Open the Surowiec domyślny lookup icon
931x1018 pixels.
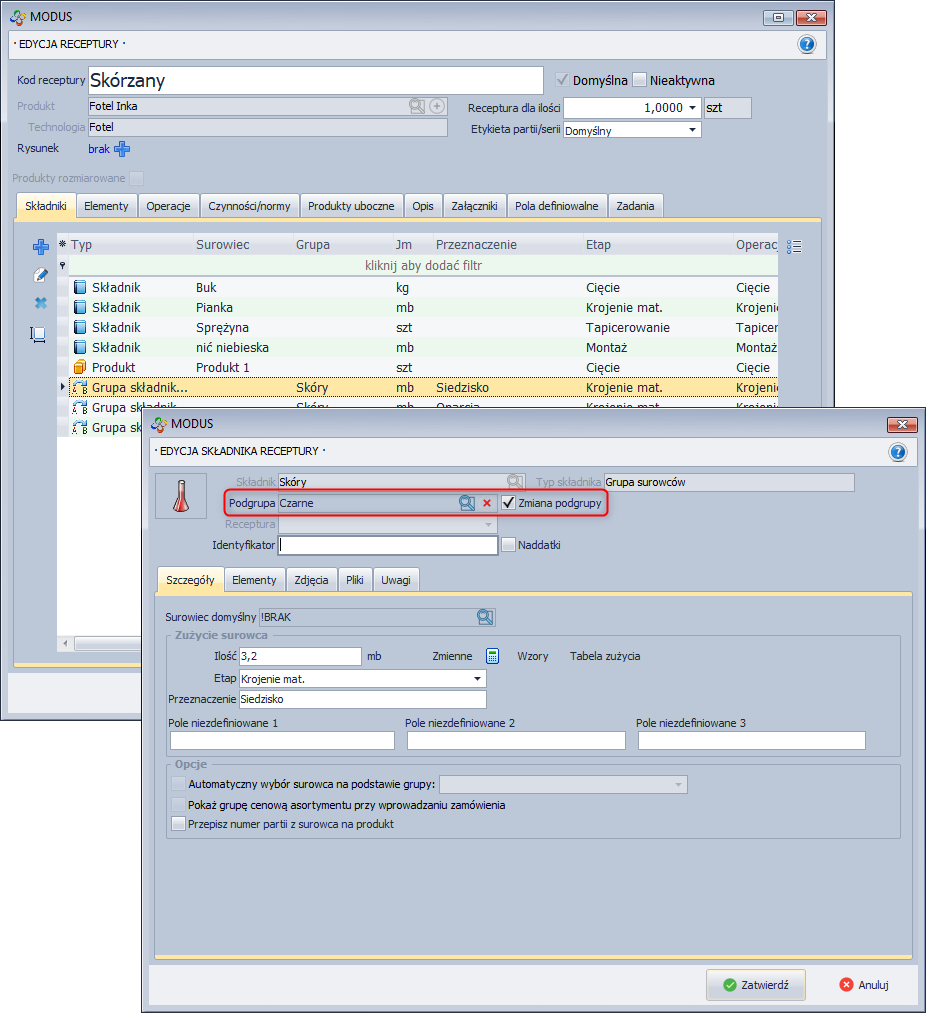coord(485,617)
